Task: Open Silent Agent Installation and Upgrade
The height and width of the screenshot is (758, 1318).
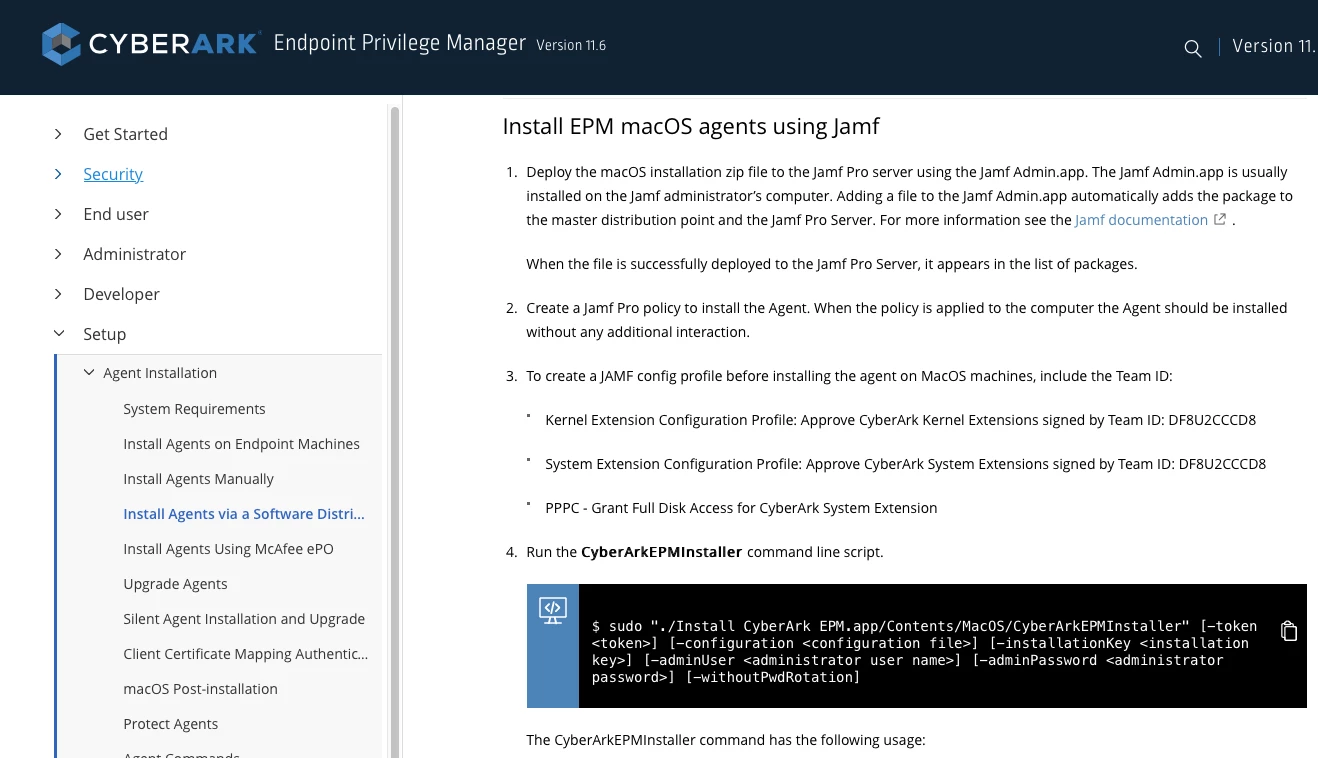Action: 244,619
